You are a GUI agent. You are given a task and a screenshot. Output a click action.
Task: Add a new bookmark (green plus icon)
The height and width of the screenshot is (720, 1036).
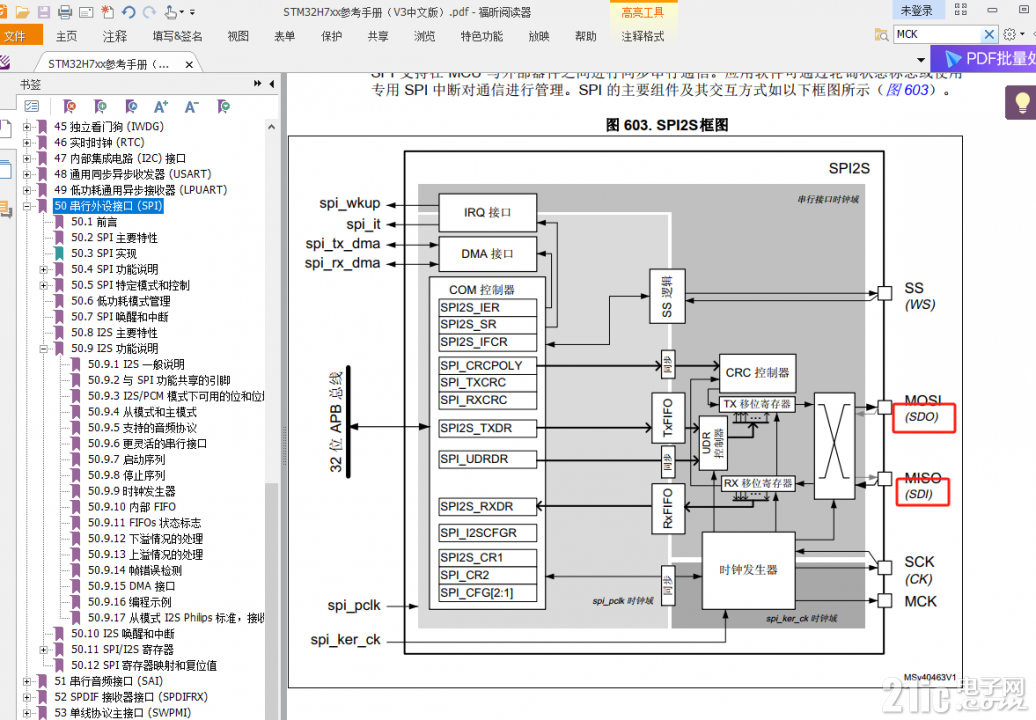click(x=100, y=106)
